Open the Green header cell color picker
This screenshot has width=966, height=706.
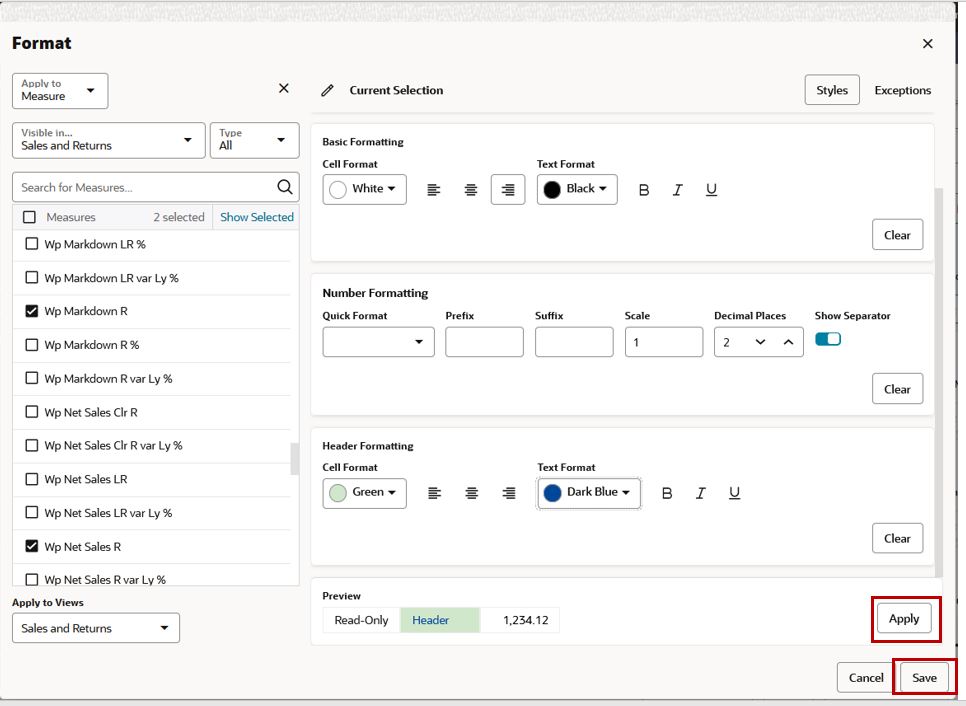(x=364, y=493)
